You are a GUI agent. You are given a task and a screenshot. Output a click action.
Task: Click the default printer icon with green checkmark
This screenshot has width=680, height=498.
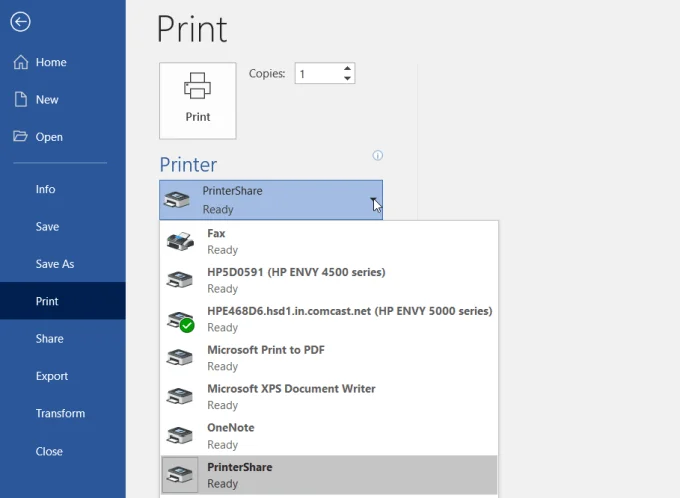tap(180, 321)
